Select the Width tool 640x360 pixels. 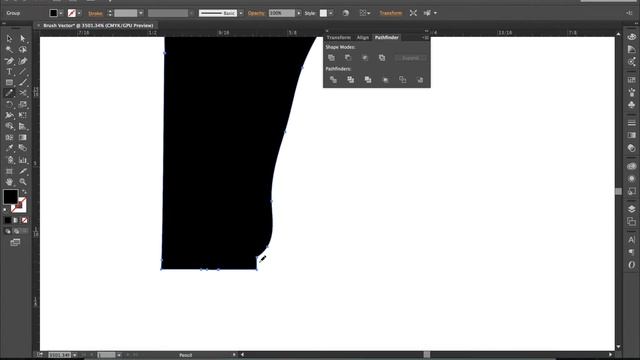(x=9, y=116)
